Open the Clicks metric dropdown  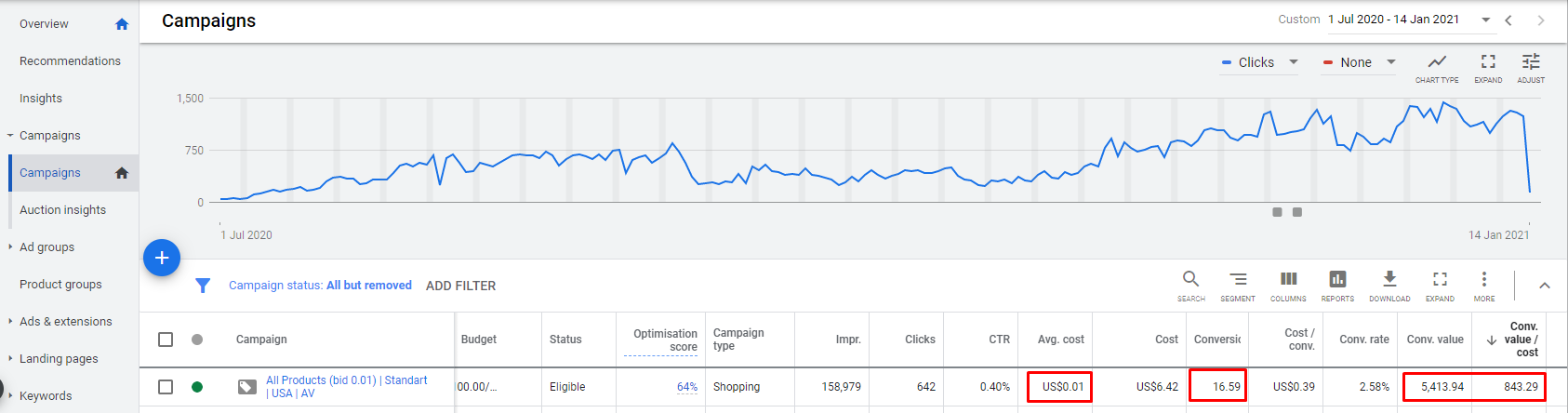[x=1260, y=62]
